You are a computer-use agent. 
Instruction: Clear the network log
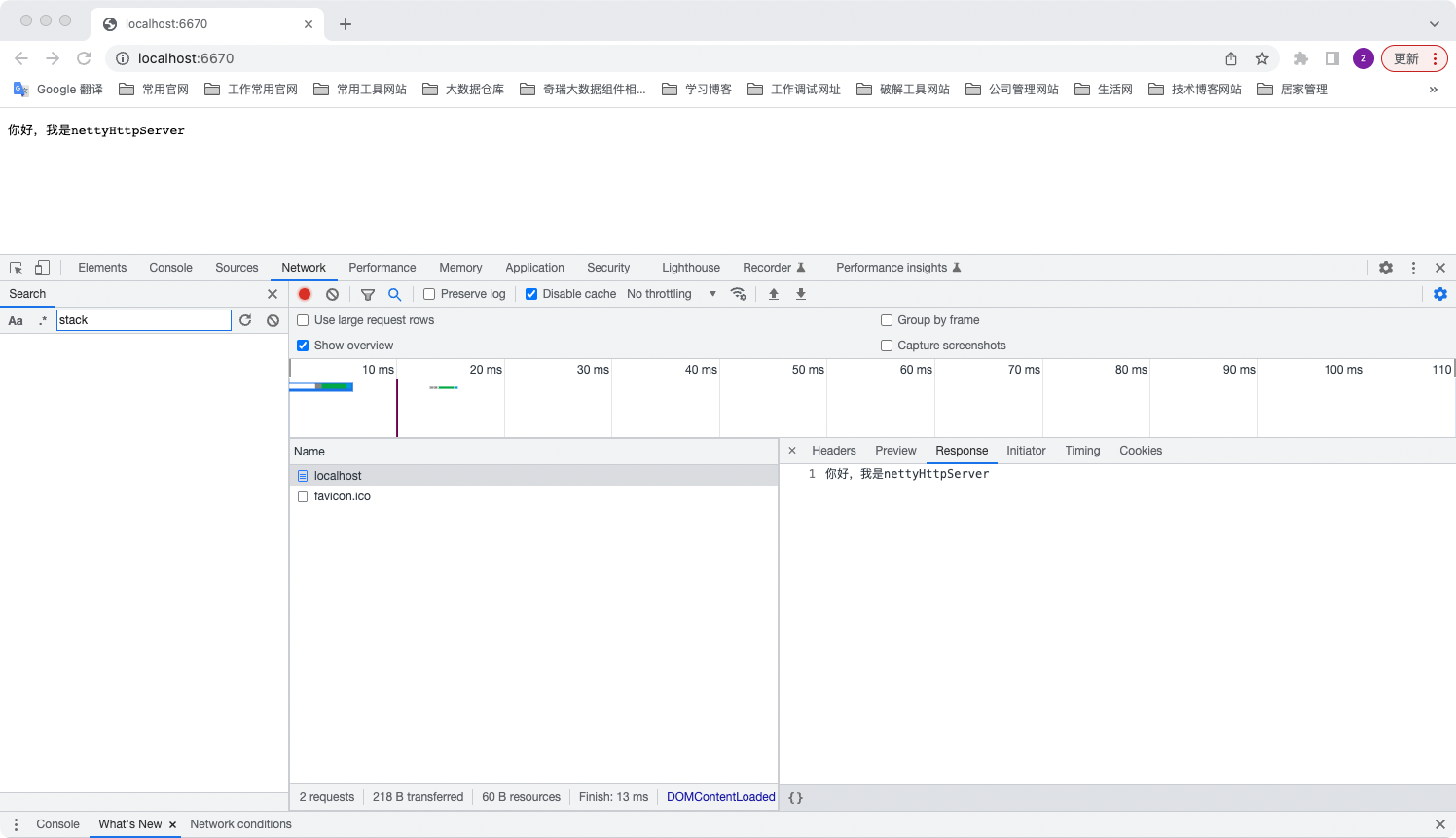tap(332, 294)
